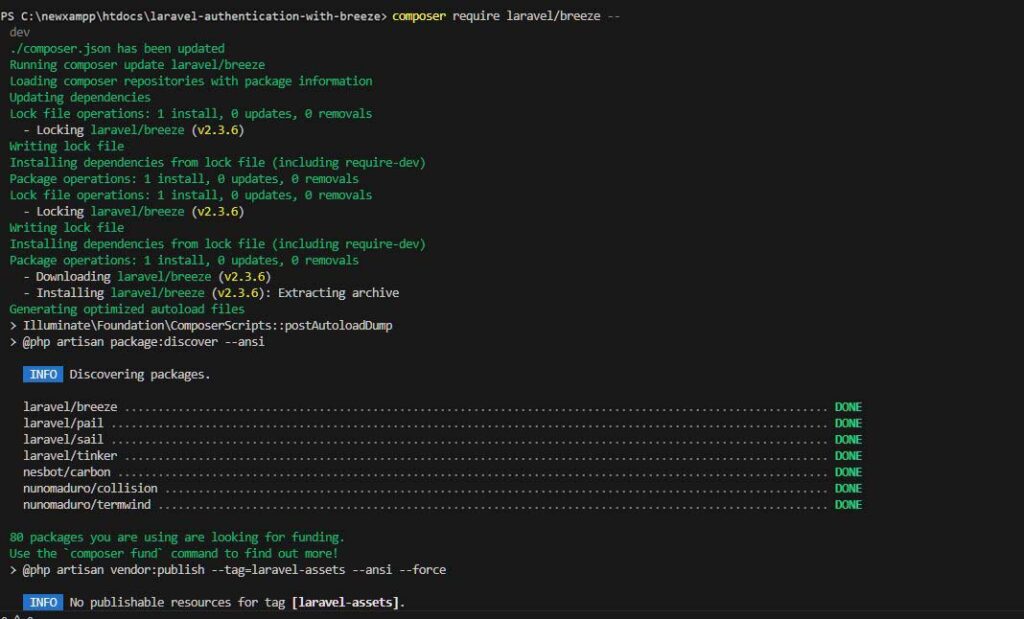Image resolution: width=1024 pixels, height=619 pixels.
Task: Click the '@php artisan vendor:publish --tag=laravel-assets' line
Action: pos(228,569)
